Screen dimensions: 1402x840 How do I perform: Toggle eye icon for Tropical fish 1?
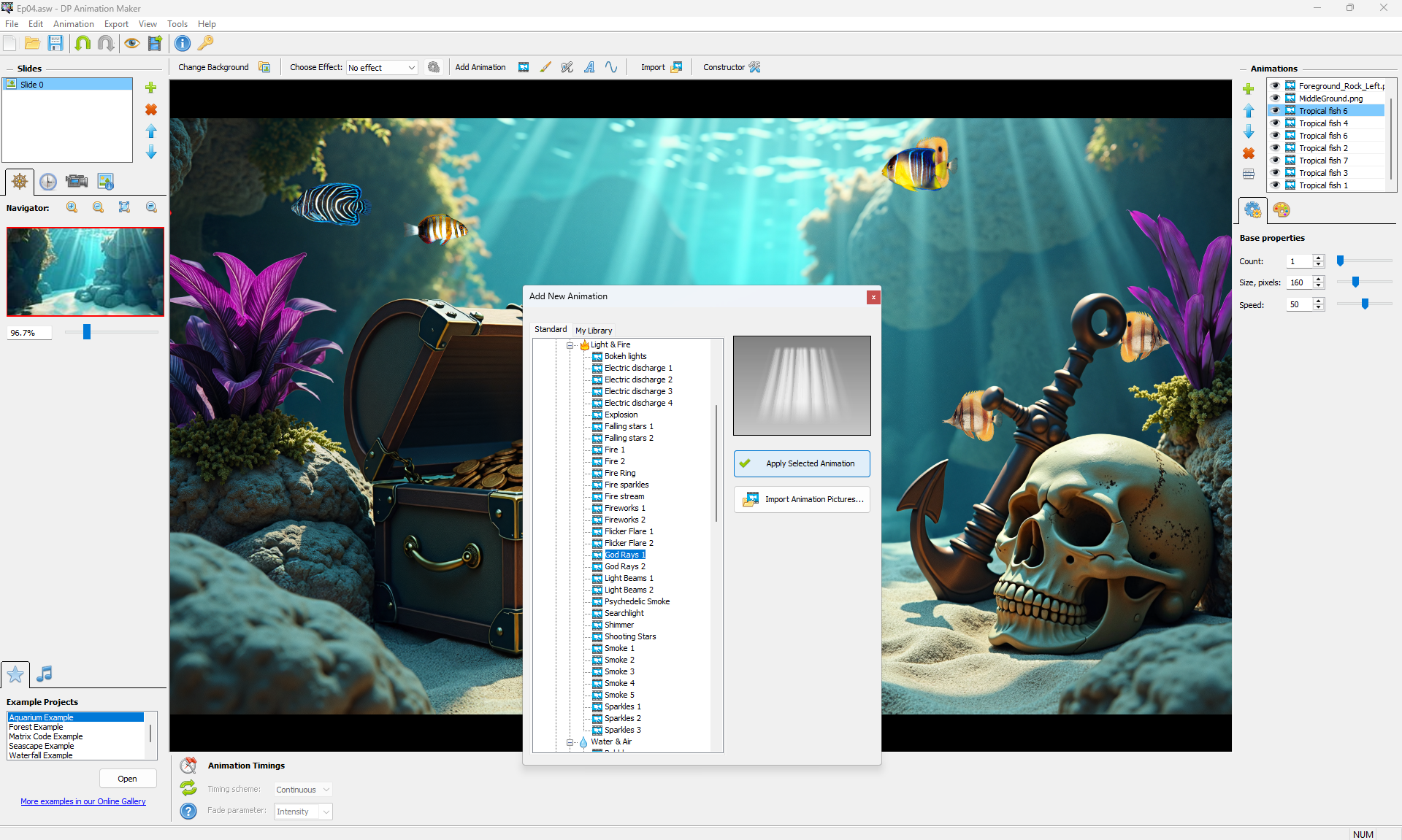pos(1276,185)
